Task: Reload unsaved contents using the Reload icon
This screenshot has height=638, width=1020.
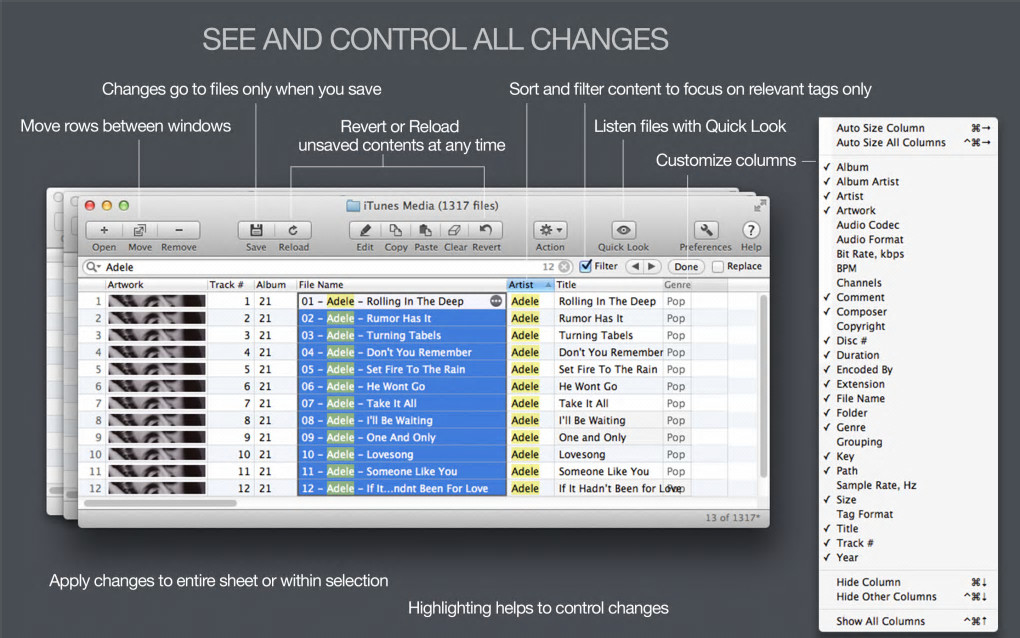Action: (x=293, y=230)
